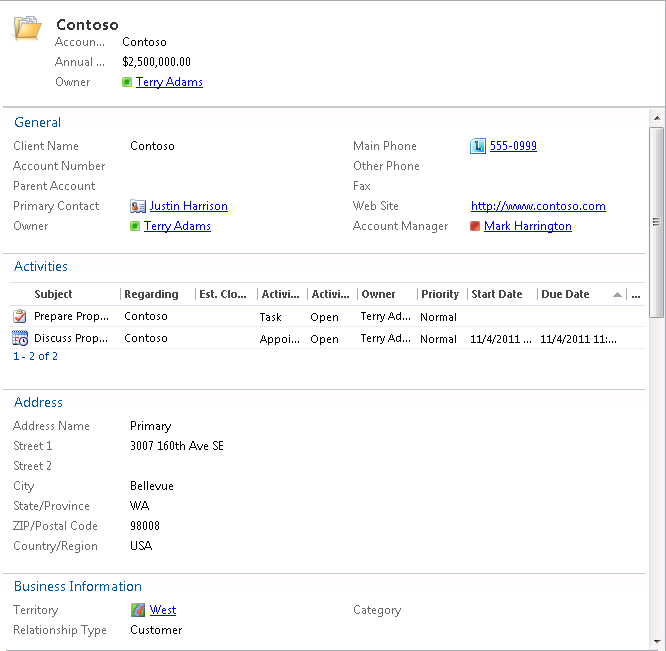Collapse the Business Information section header
Image resolution: width=666 pixels, height=651 pixels.
pos(77,586)
